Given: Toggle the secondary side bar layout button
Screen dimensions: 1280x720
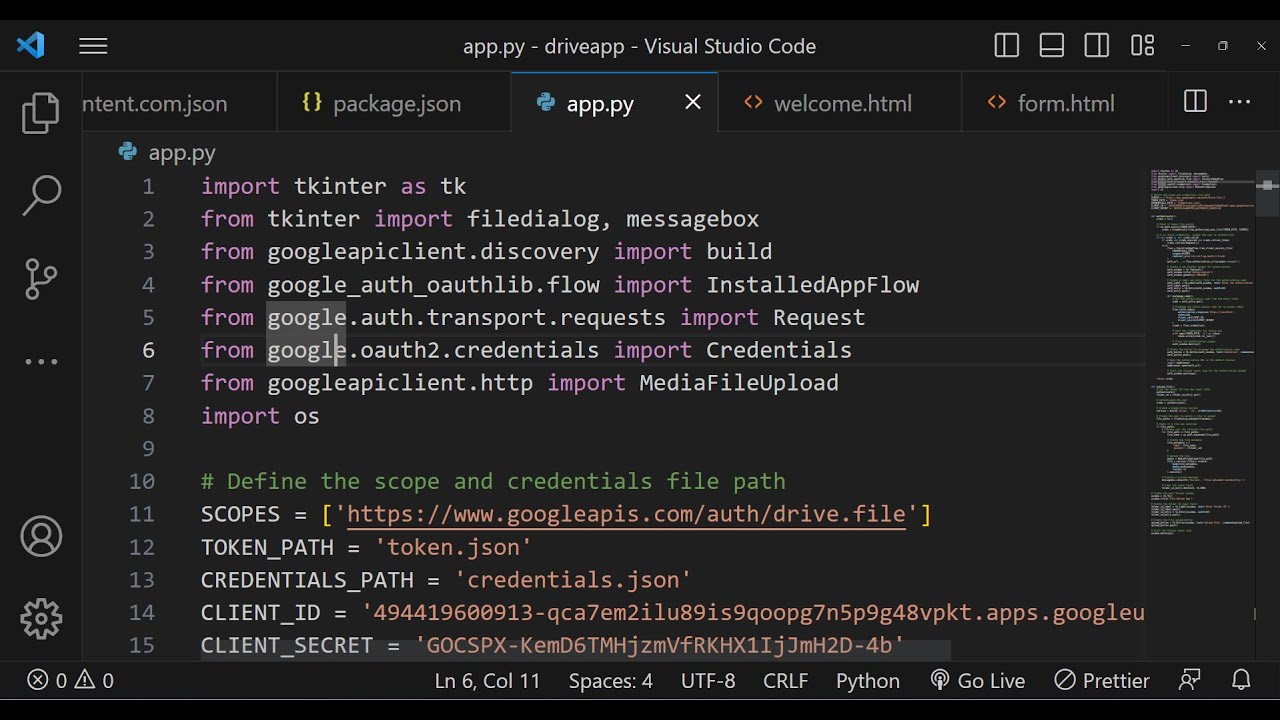Looking at the screenshot, I should point(1096,46).
